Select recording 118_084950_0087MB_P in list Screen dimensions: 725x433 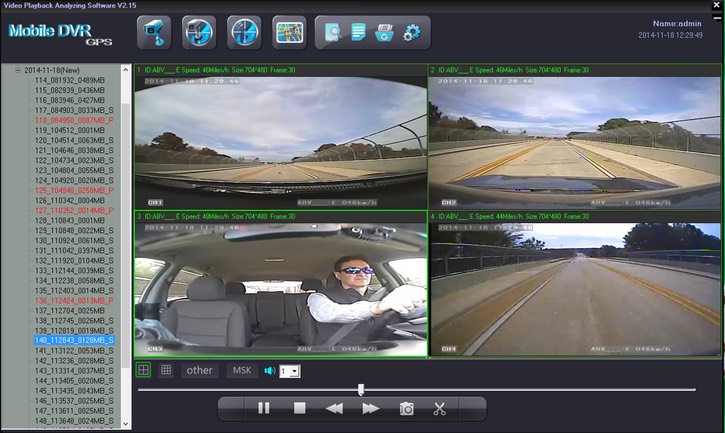74,120
